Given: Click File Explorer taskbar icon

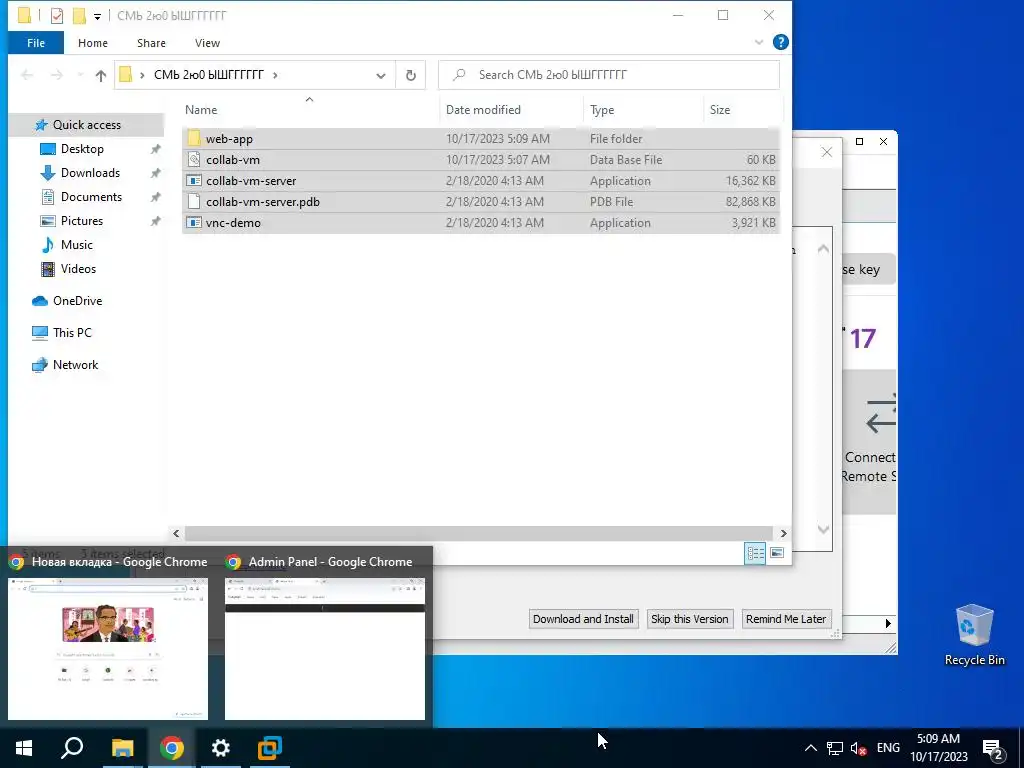Looking at the screenshot, I should tap(122, 748).
